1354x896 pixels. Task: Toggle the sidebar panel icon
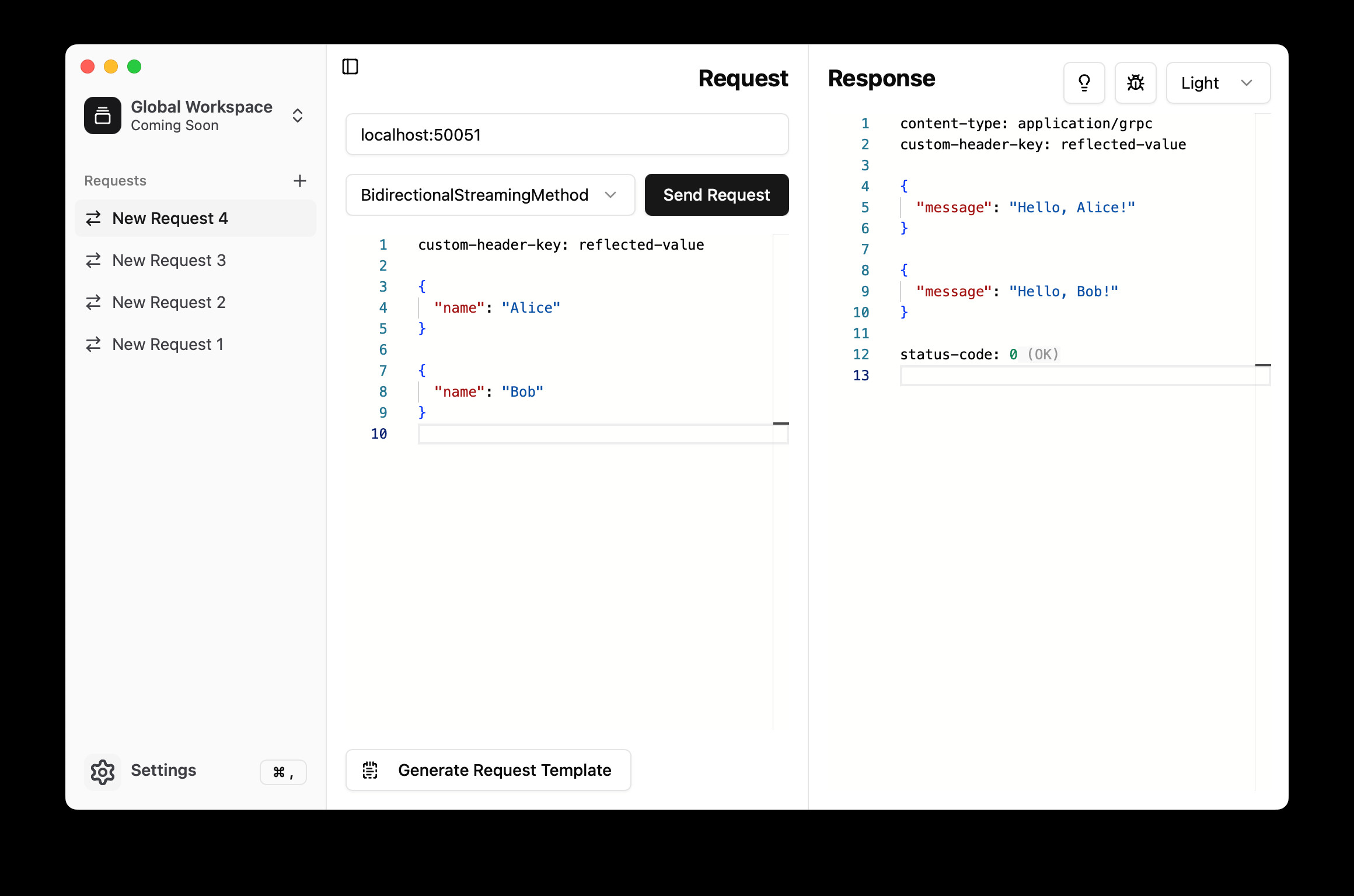click(x=350, y=66)
